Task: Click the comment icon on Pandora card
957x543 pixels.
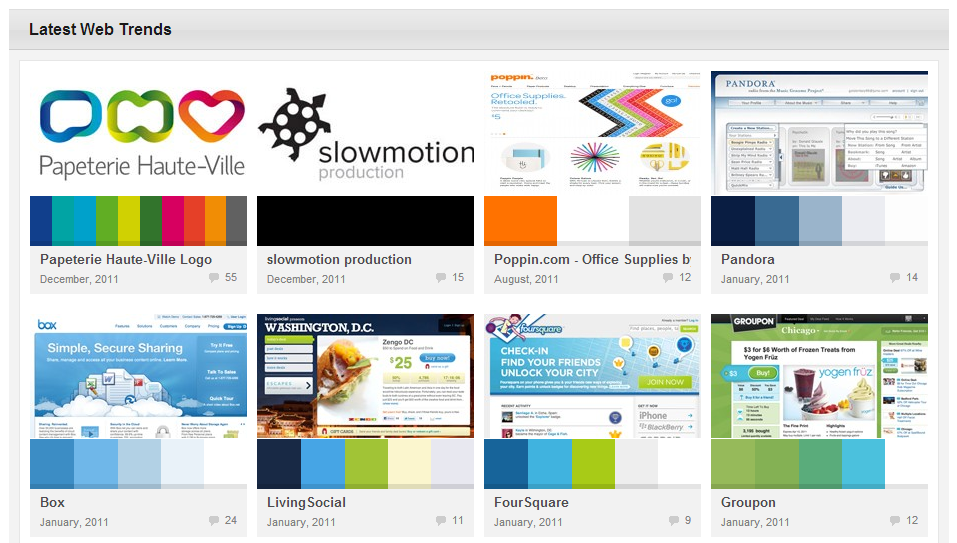Action: (895, 278)
